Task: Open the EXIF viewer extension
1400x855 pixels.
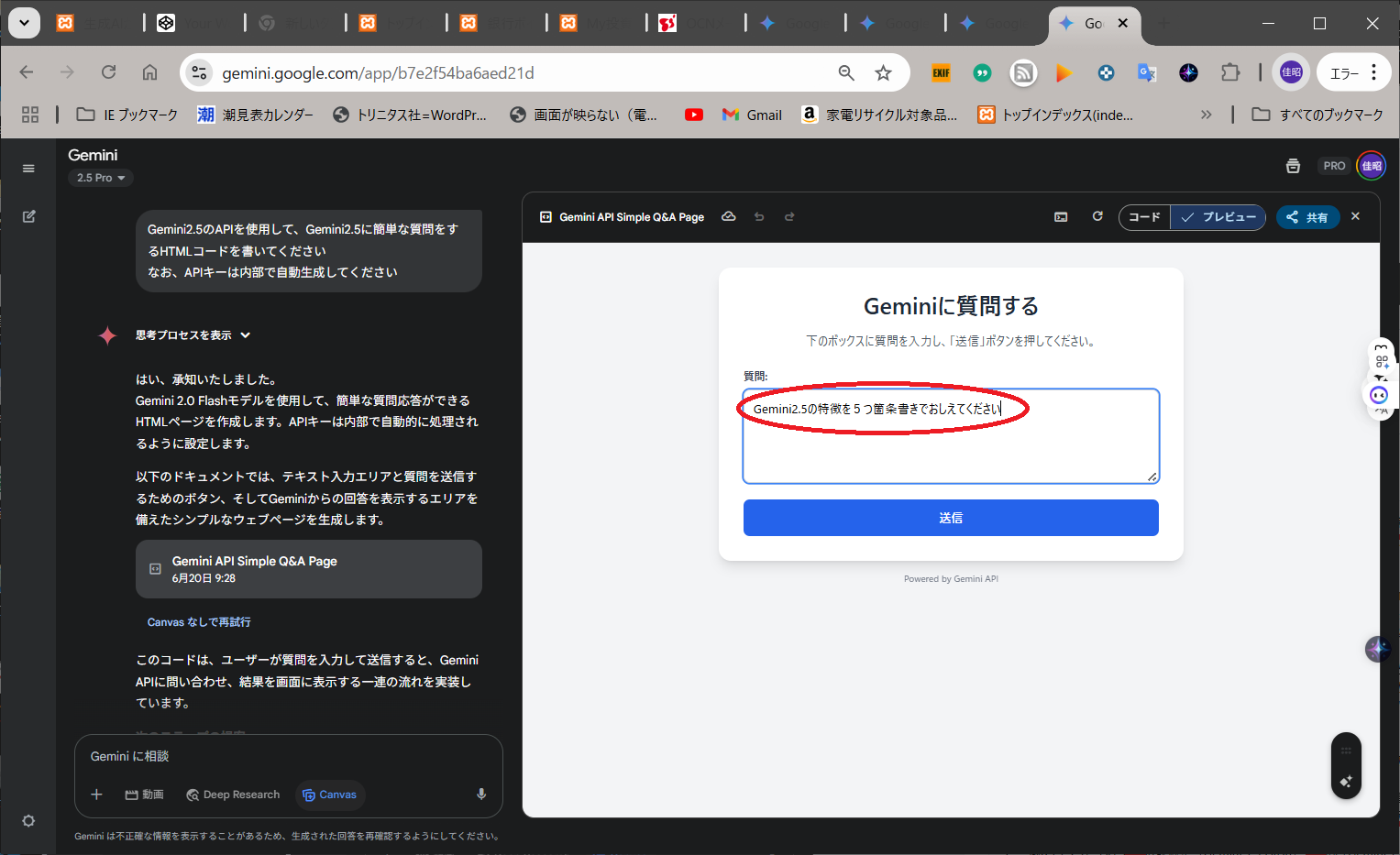Action: tap(942, 73)
